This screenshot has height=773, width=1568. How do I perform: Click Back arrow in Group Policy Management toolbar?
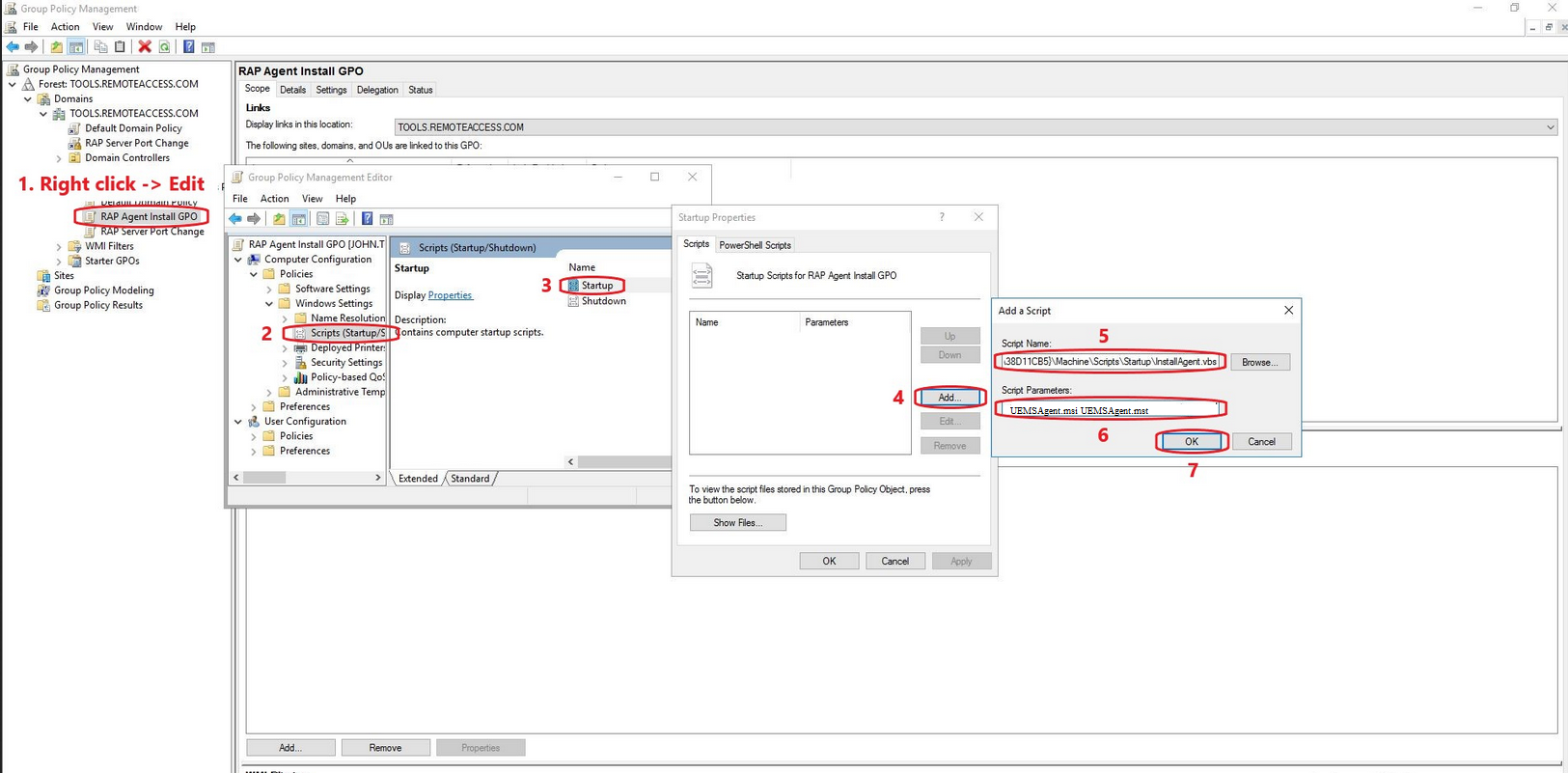(13, 46)
